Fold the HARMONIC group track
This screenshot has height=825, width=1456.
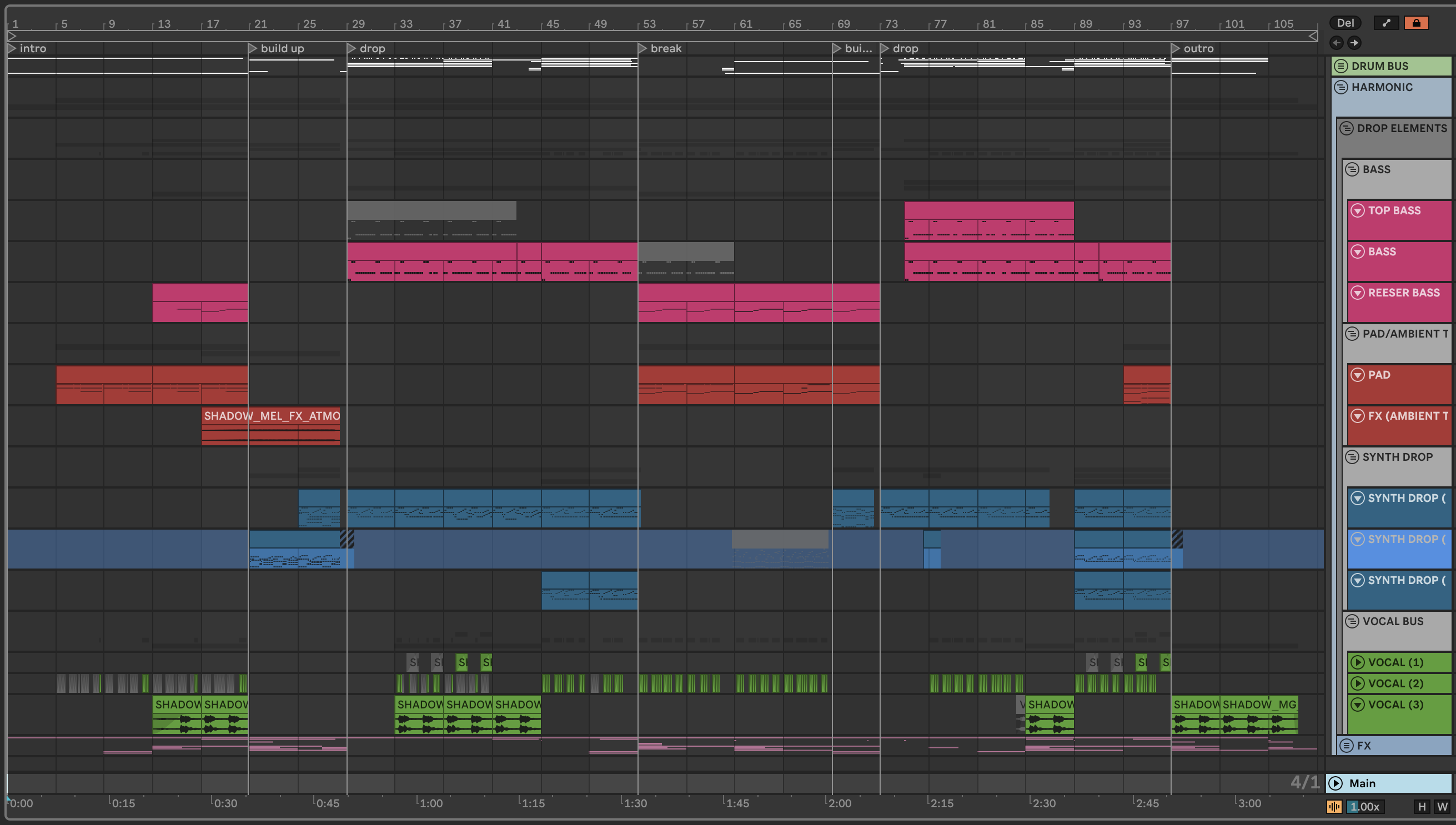(1341, 87)
